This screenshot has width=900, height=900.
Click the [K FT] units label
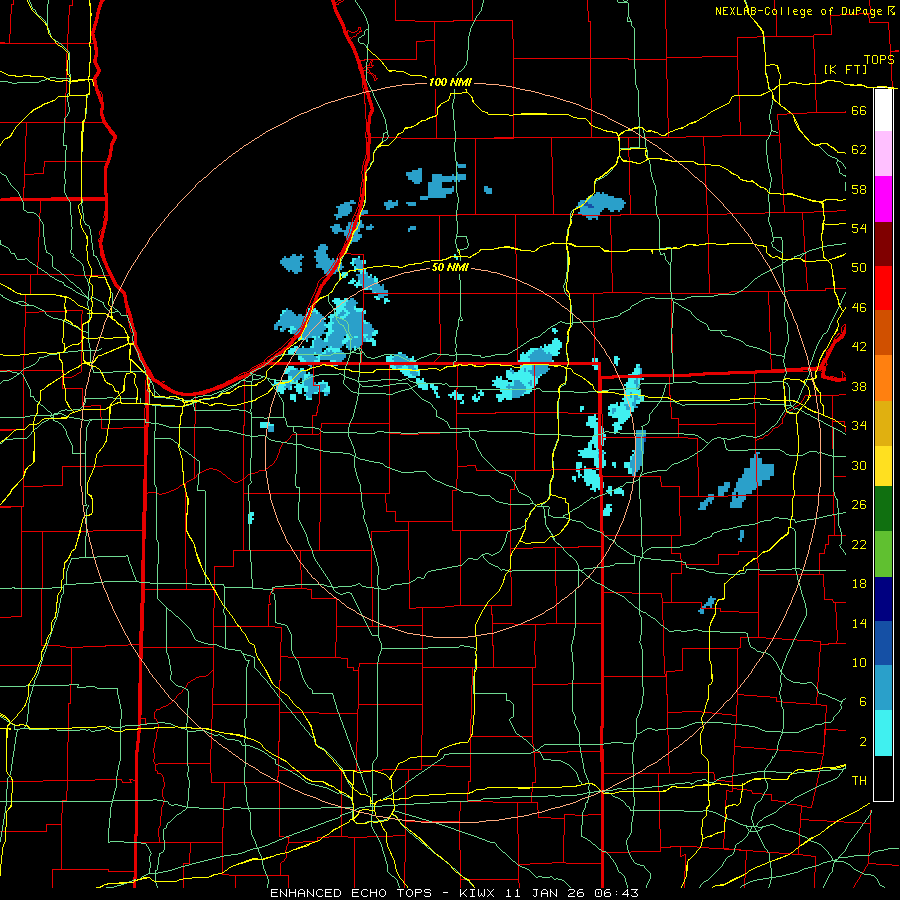[x=845, y=69]
